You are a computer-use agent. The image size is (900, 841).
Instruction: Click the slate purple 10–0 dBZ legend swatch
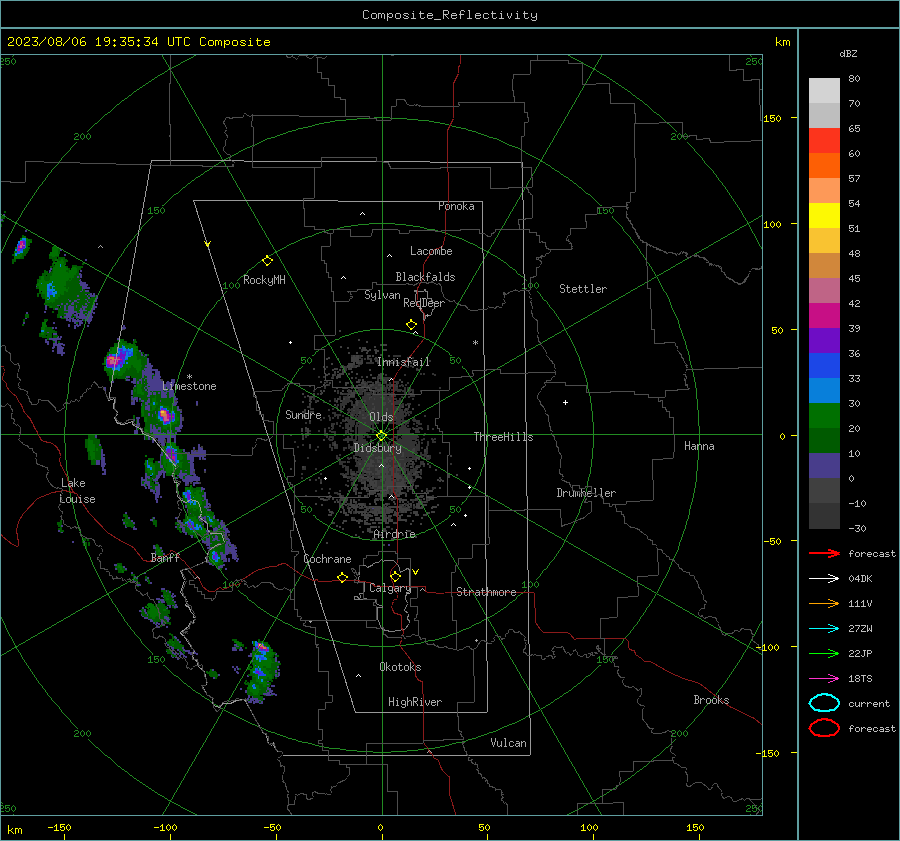pyautogui.click(x=824, y=466)
